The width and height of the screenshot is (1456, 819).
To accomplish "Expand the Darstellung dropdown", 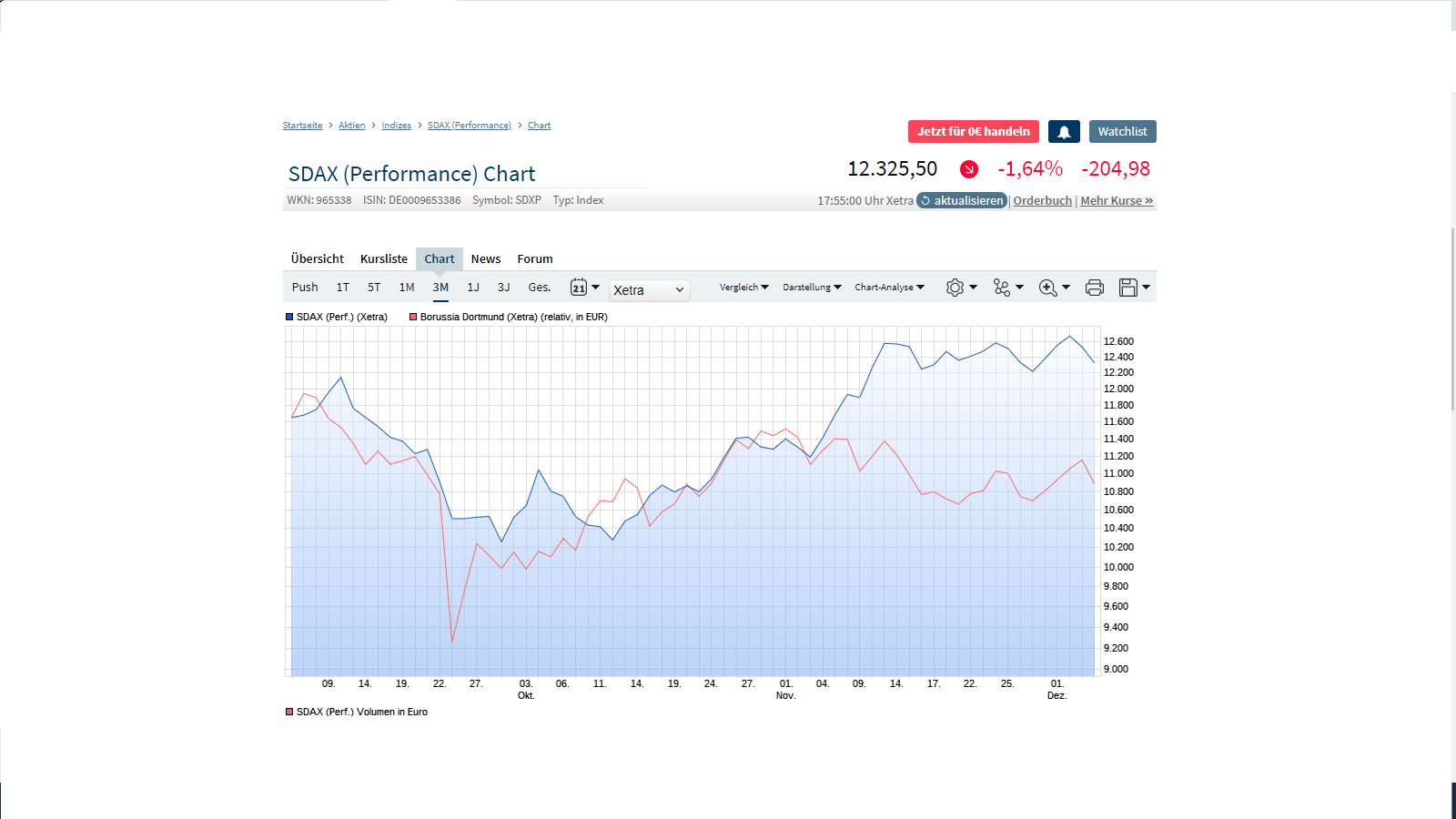I will tap(812, 288).
